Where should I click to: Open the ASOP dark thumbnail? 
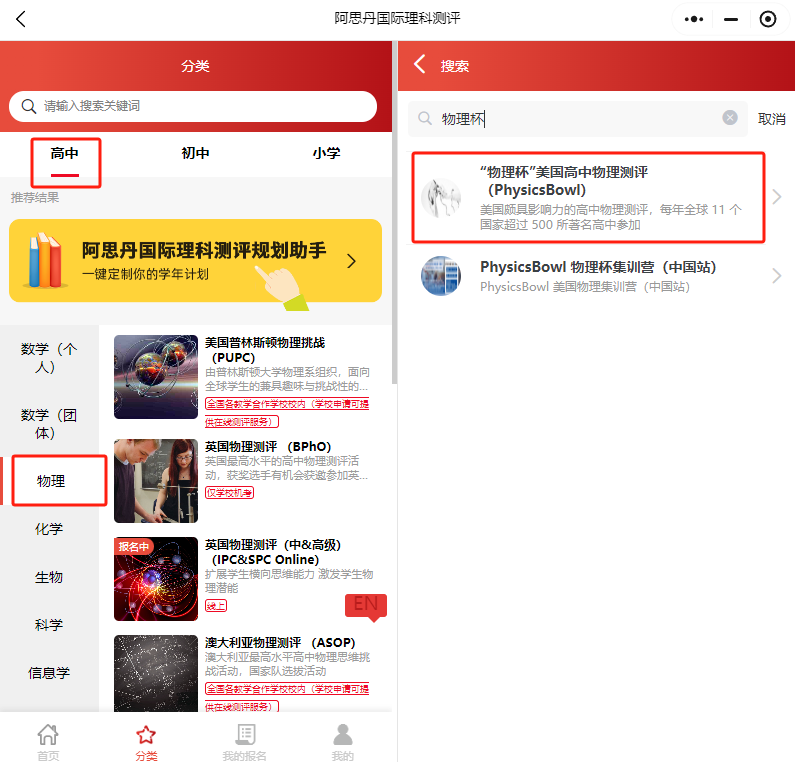tap(156, 673)
